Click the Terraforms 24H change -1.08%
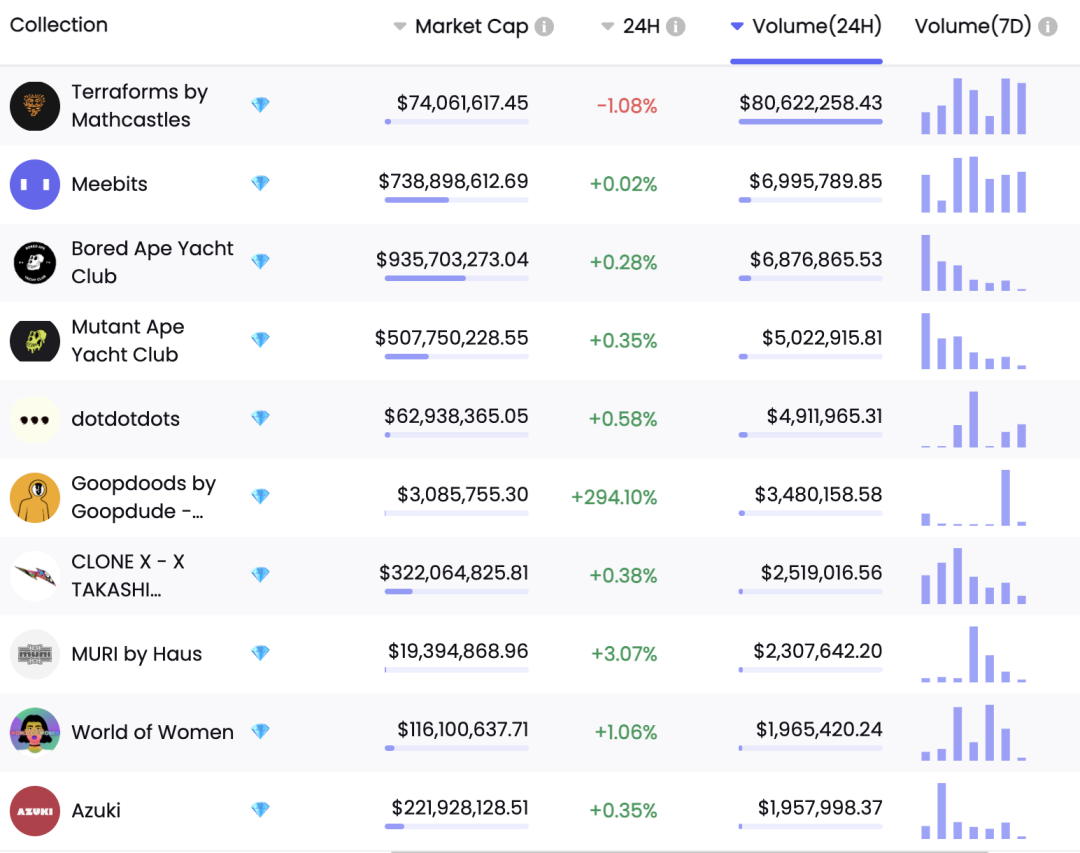The height and width of the screenshot is (853, 1080). pyautogui.click(x=627, y=105)
